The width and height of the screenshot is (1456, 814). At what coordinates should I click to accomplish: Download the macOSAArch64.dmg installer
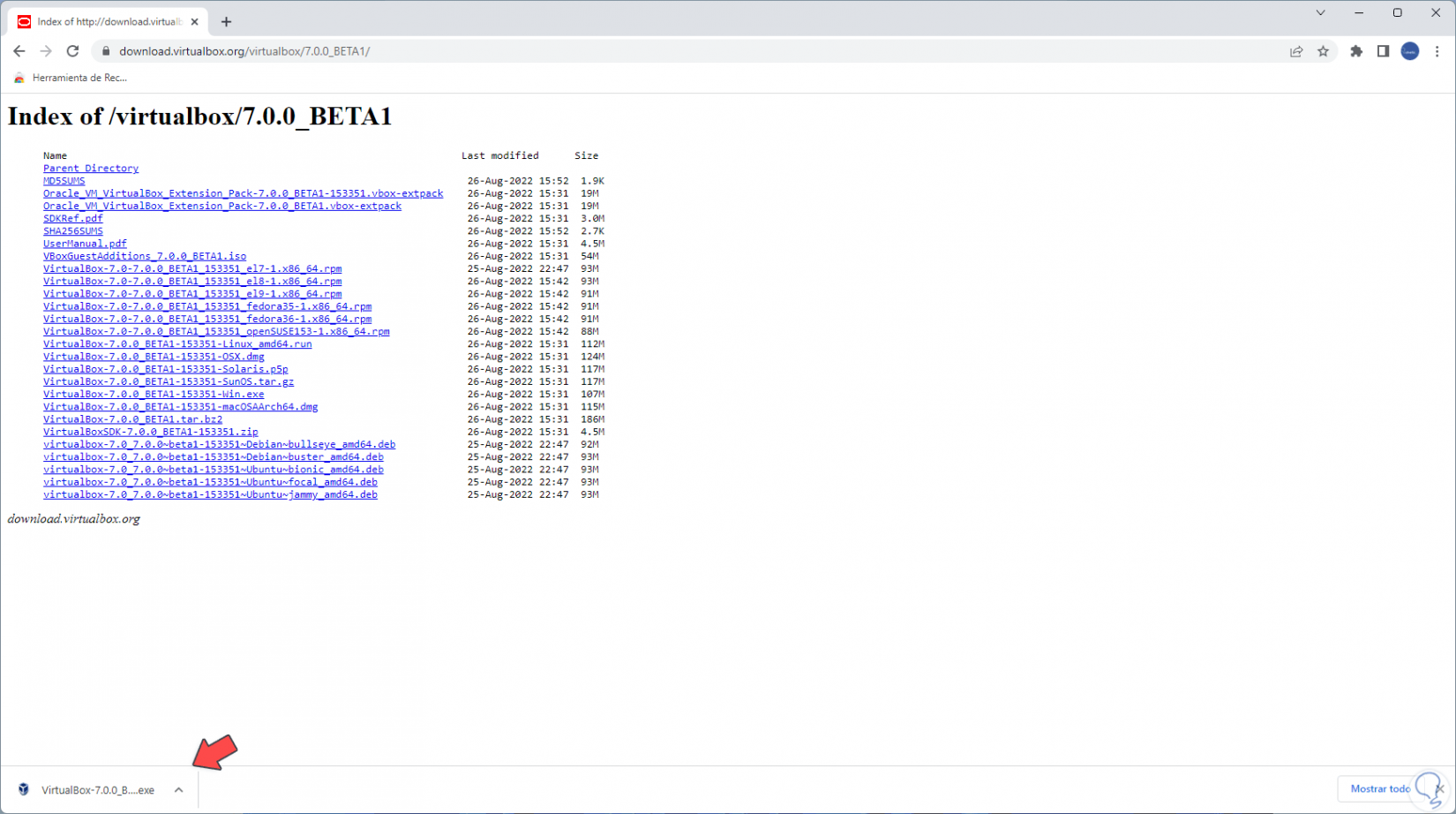181,407
